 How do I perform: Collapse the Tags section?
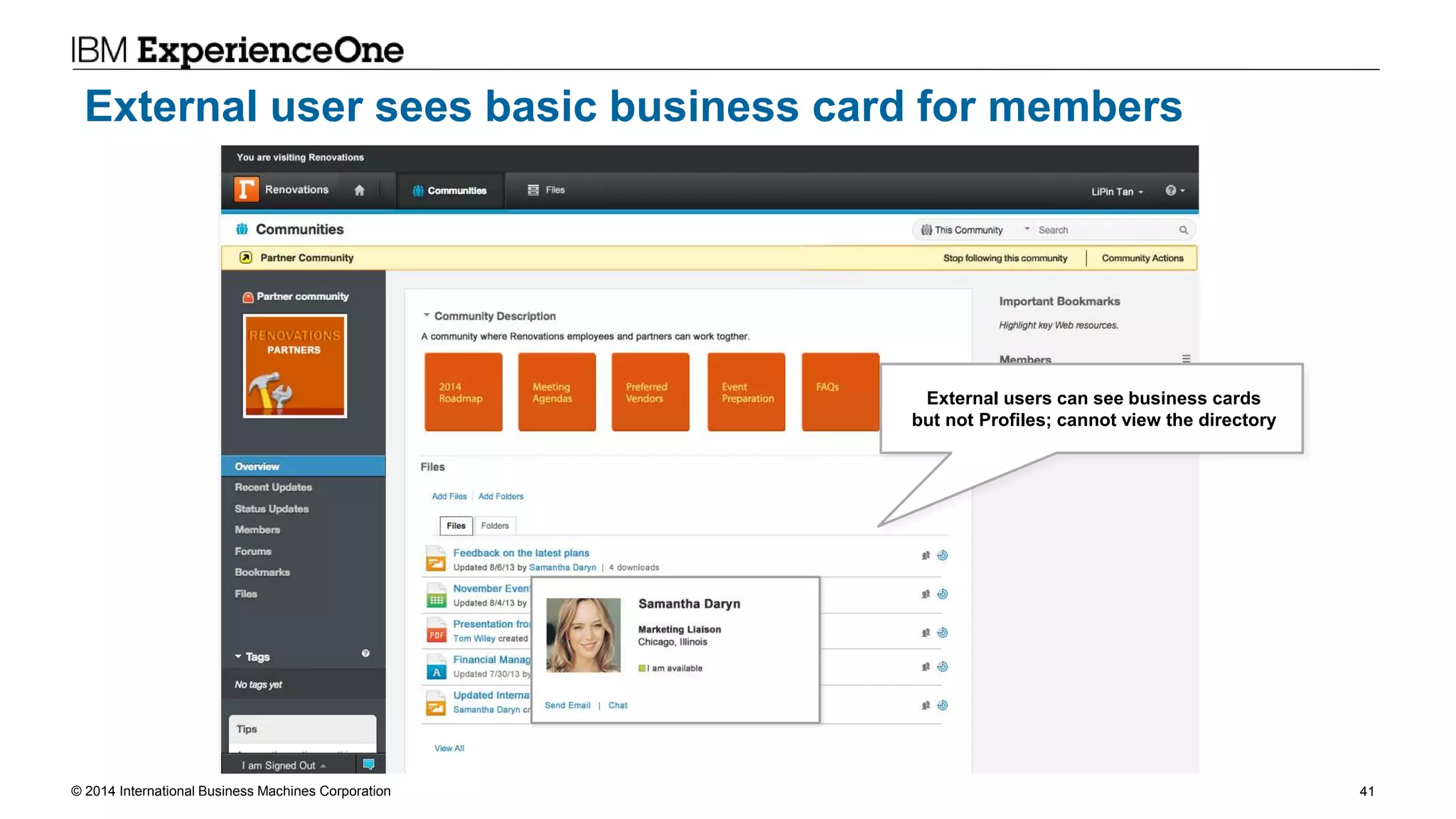[238, 656]
